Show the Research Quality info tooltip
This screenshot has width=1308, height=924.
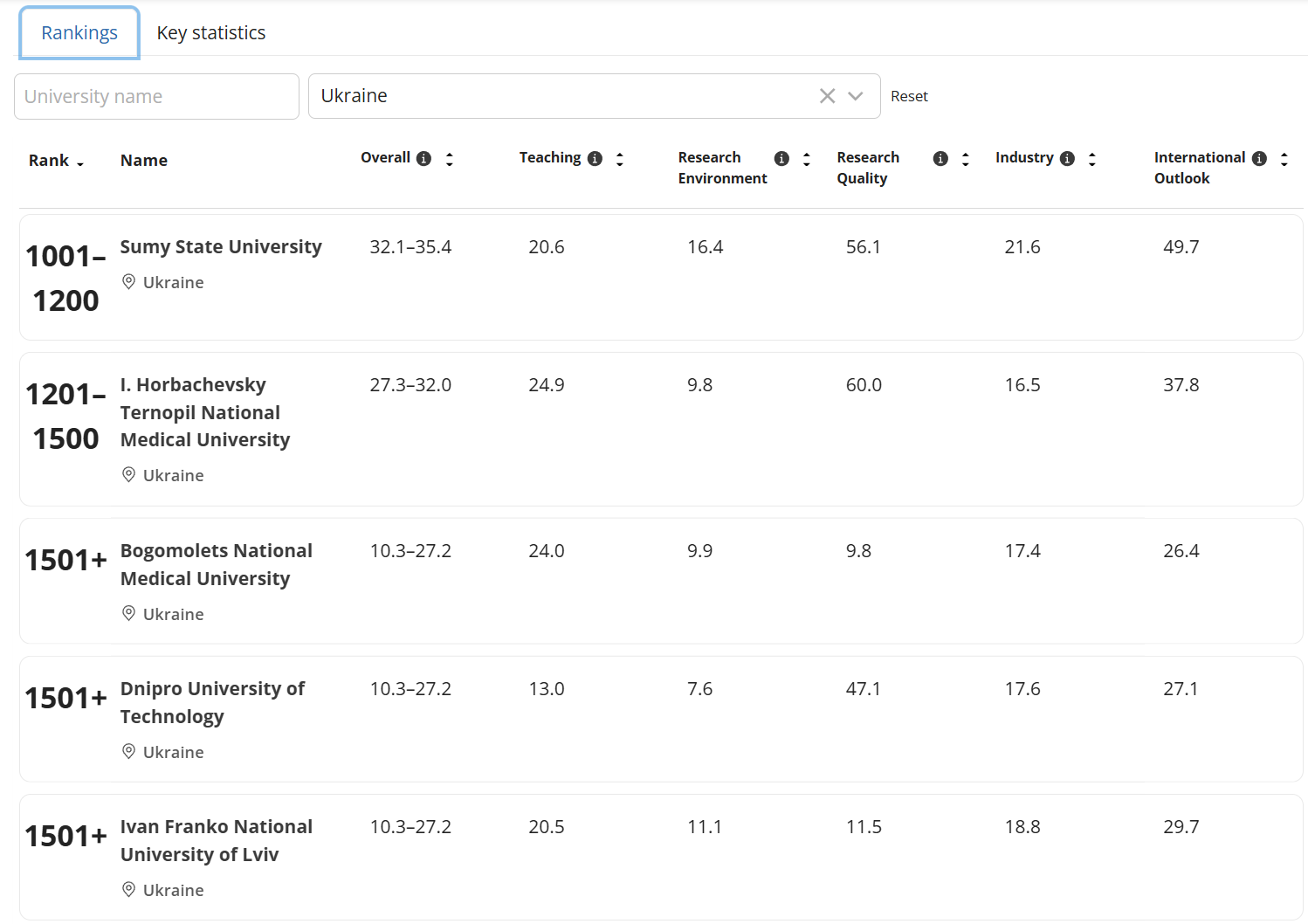(940, 158)
